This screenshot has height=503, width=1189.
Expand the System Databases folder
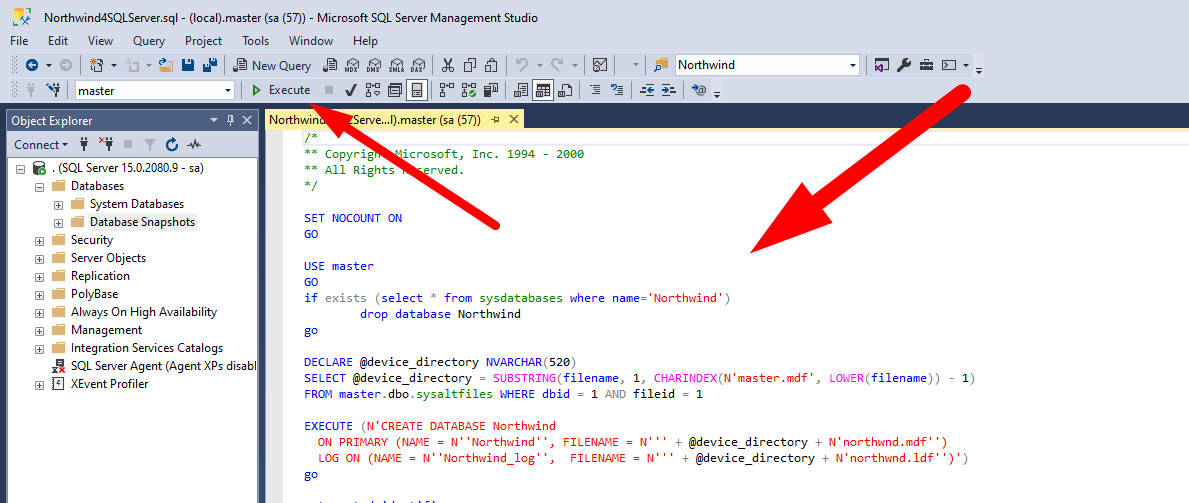[59, 204]
